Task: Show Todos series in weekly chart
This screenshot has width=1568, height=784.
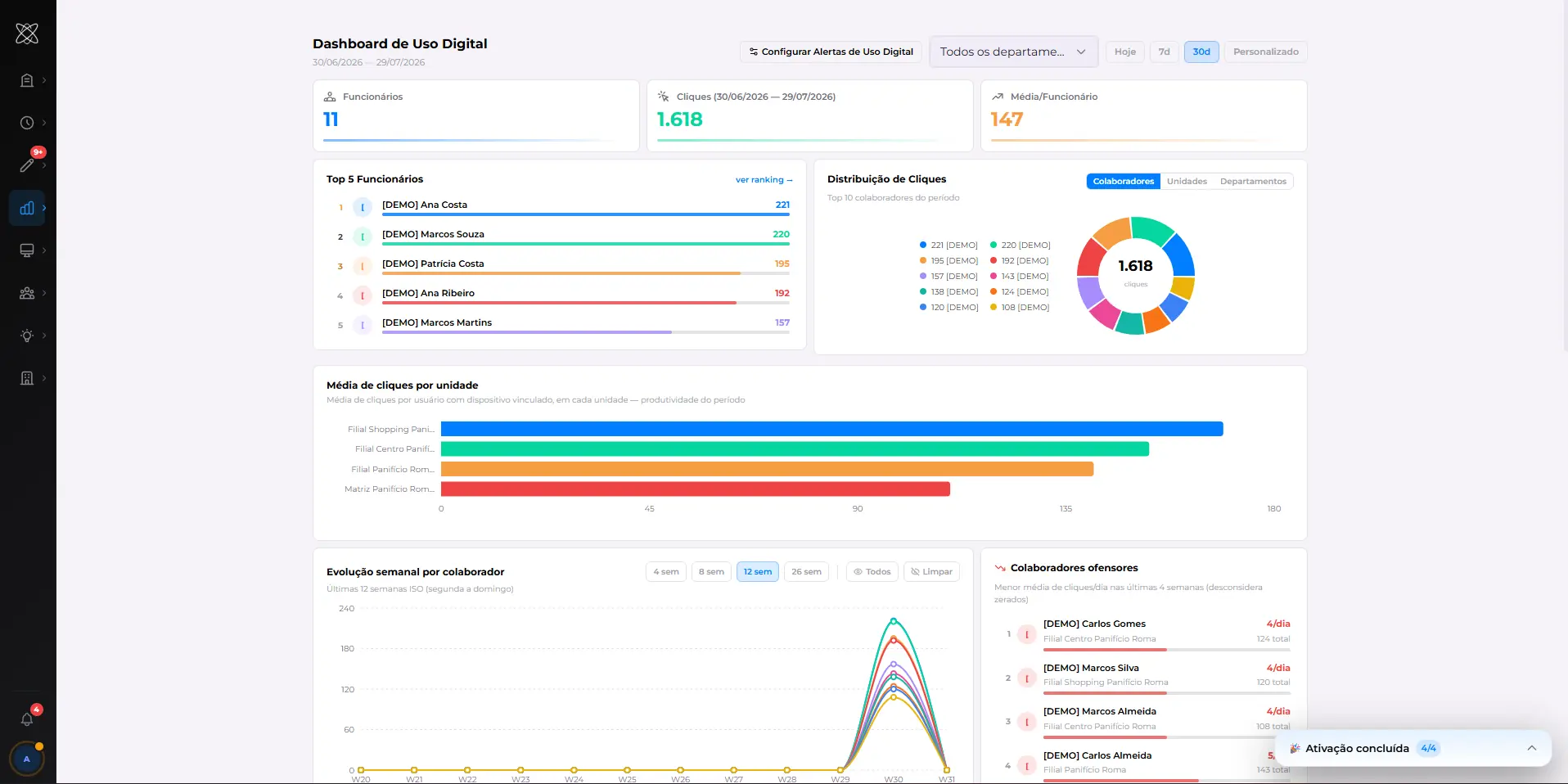Action: (872, 572)
